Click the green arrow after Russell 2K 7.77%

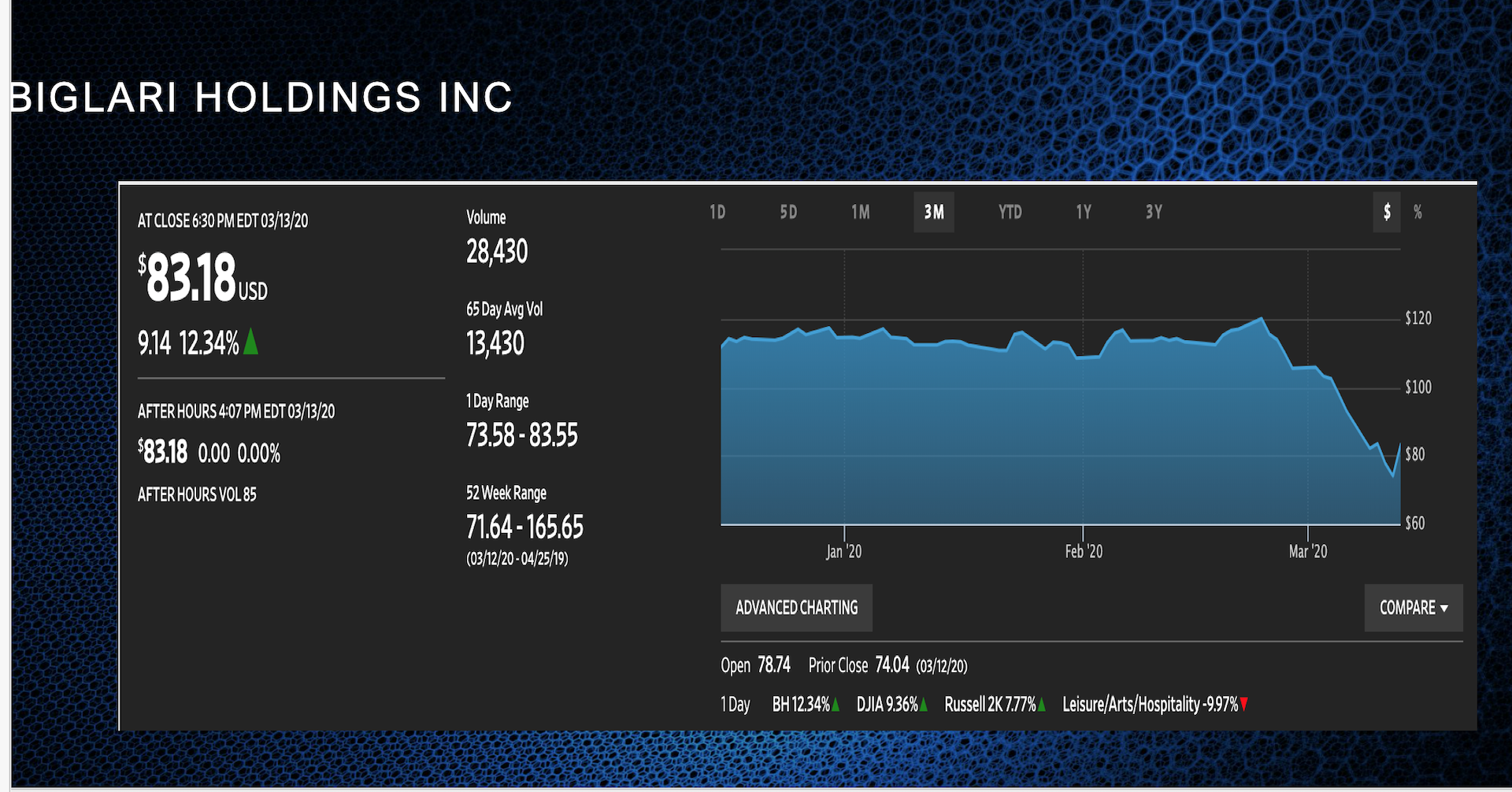(1042, 705)
